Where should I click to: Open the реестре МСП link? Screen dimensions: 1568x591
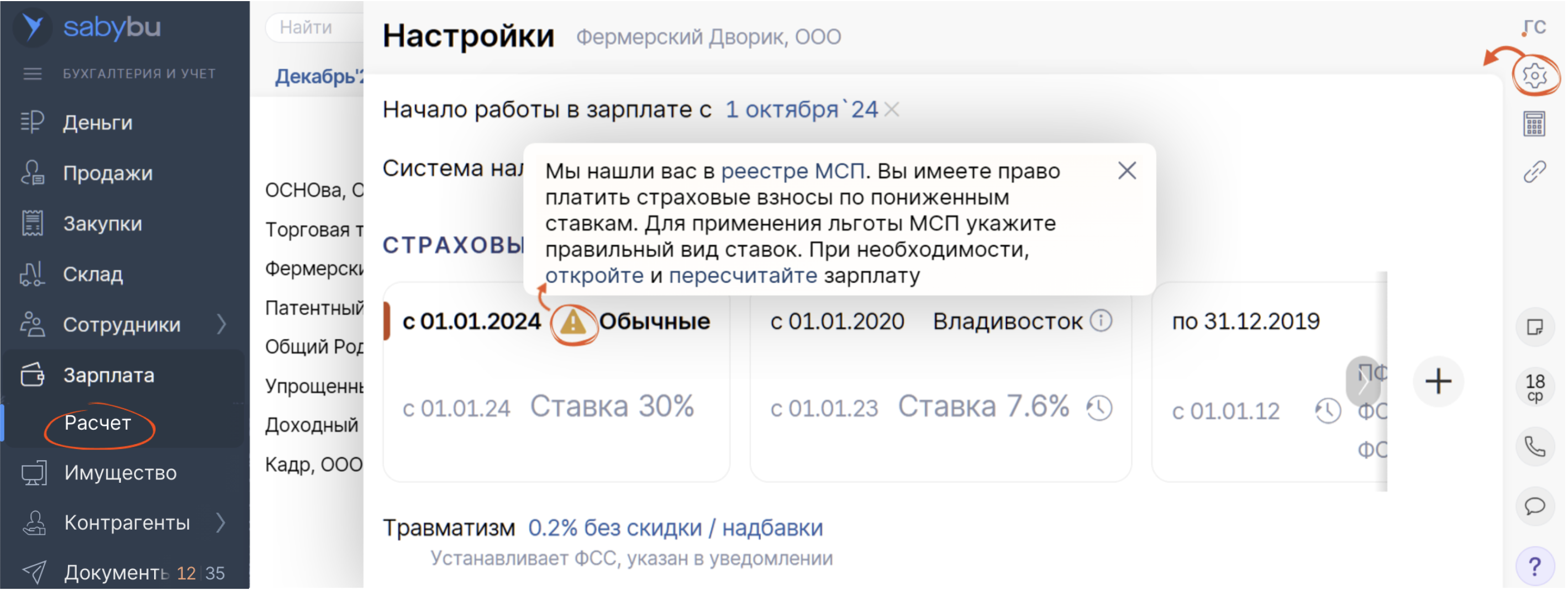[x=792, y=171]
